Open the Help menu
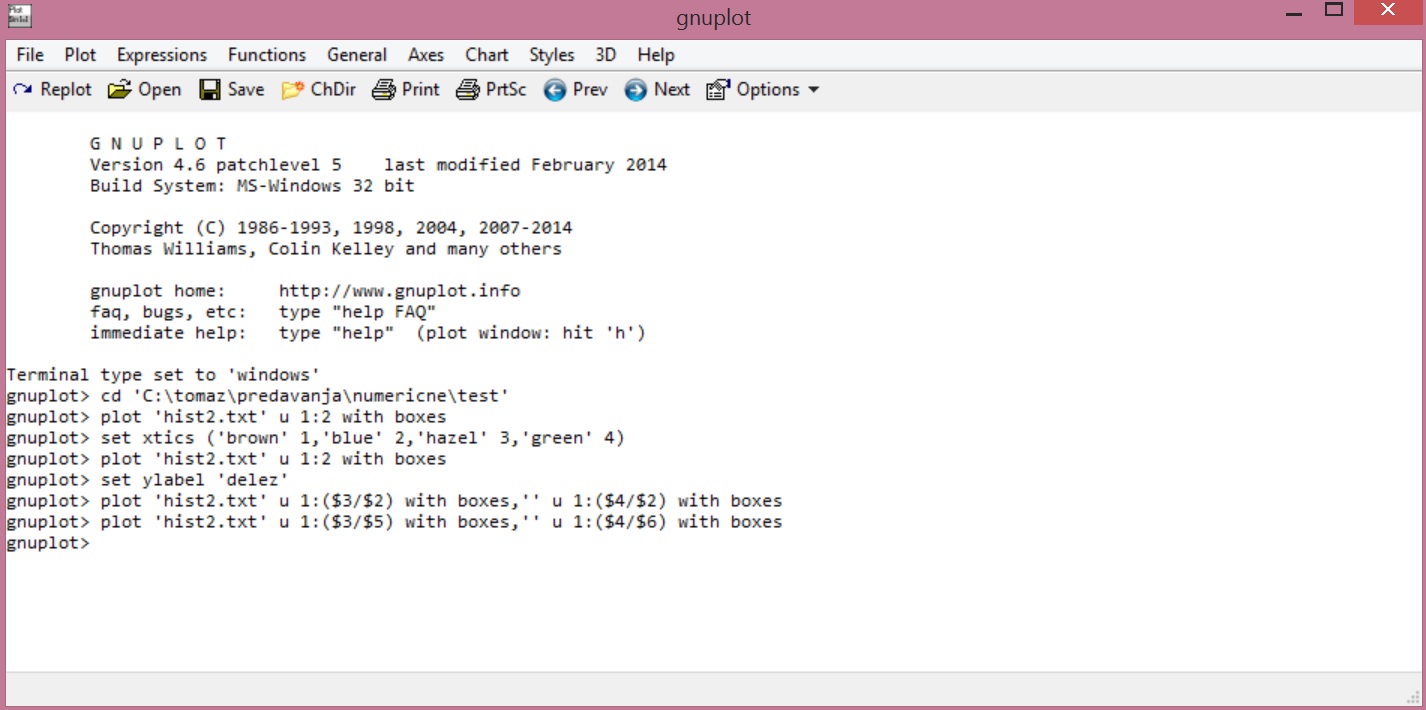This screenshot has height=710, width=1426. tap(656, 55)
